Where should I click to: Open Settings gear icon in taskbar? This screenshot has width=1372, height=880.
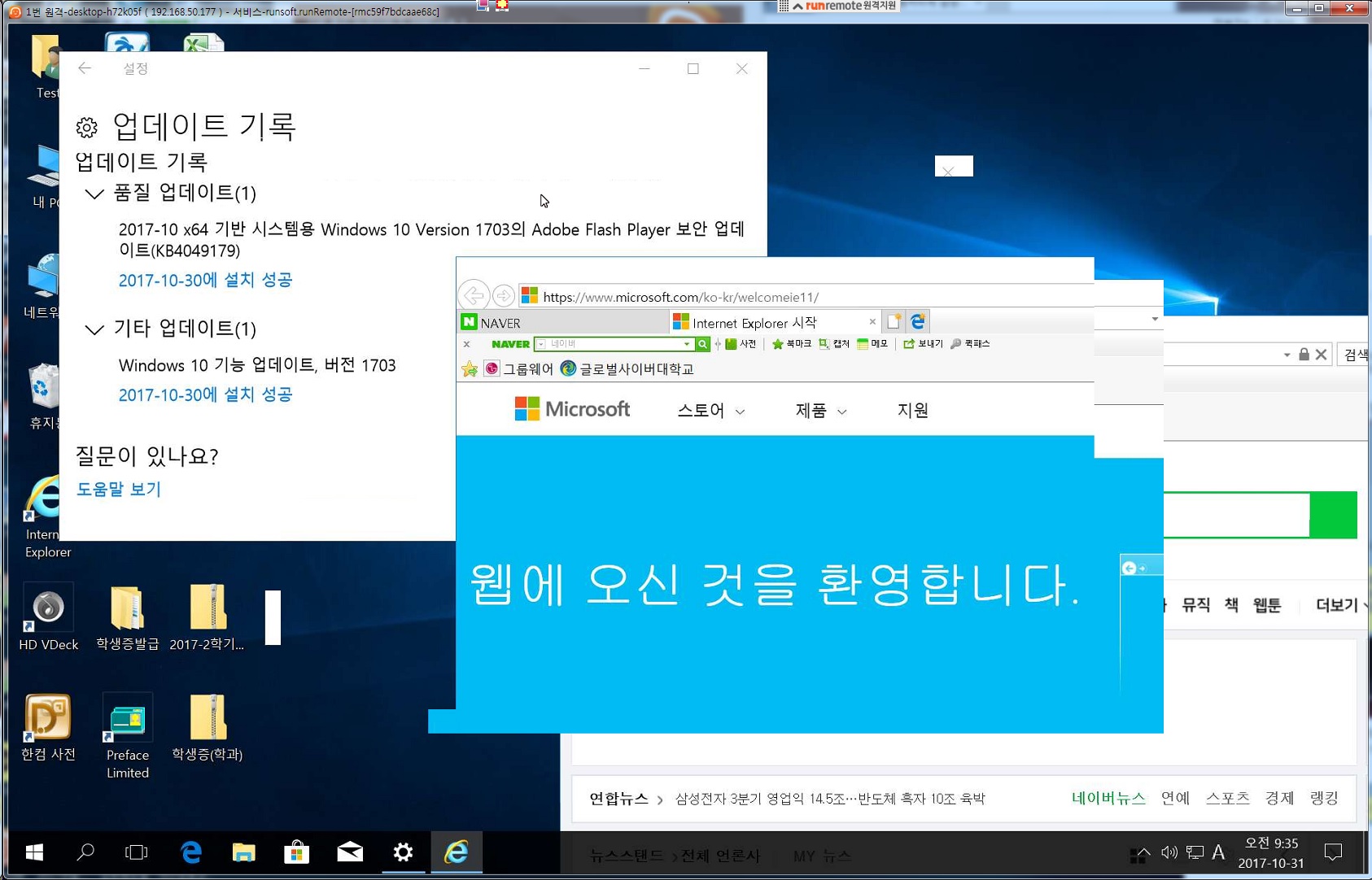(403, 852)
